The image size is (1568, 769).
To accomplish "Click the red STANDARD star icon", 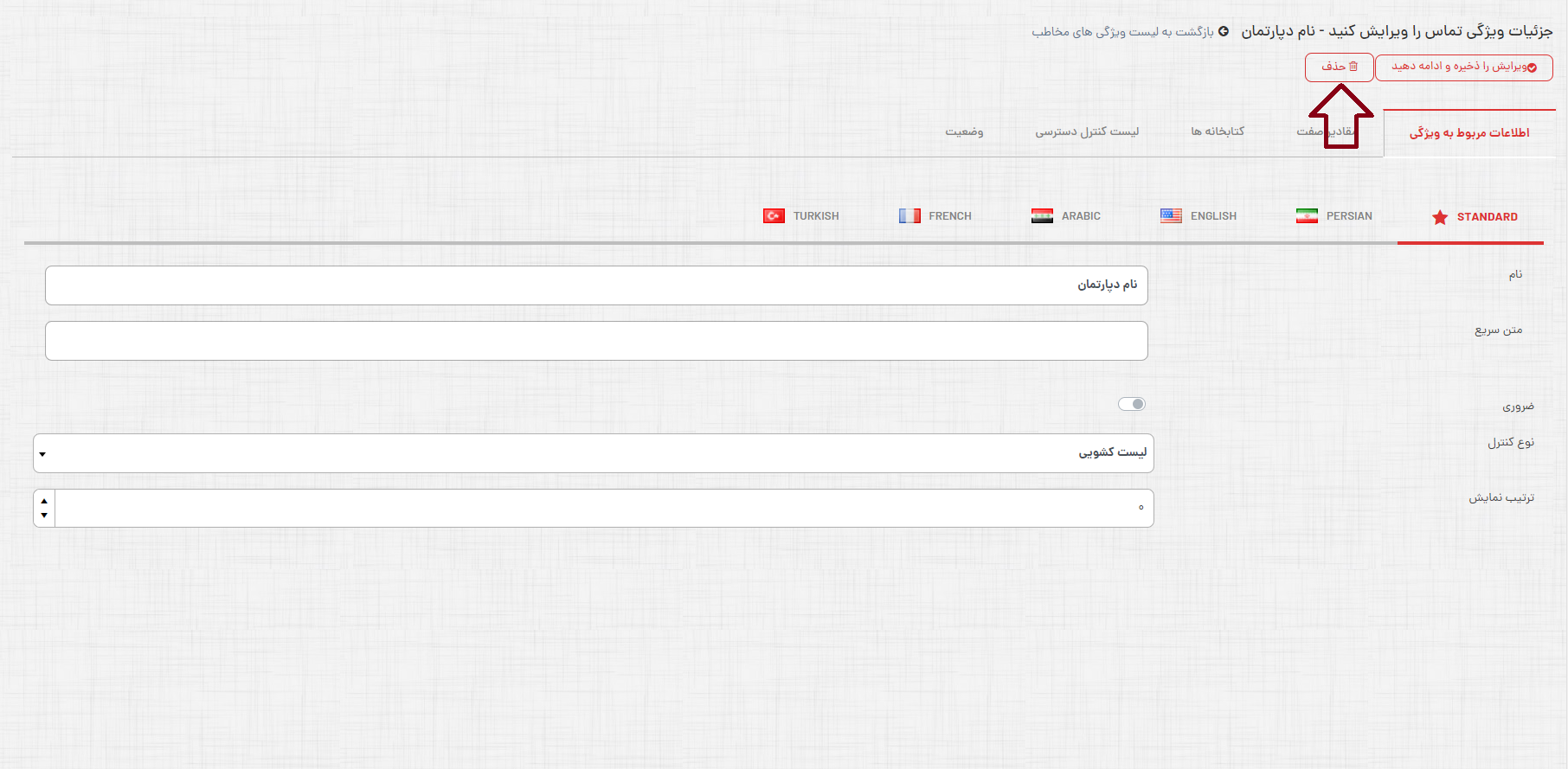I will [1440, 217].
